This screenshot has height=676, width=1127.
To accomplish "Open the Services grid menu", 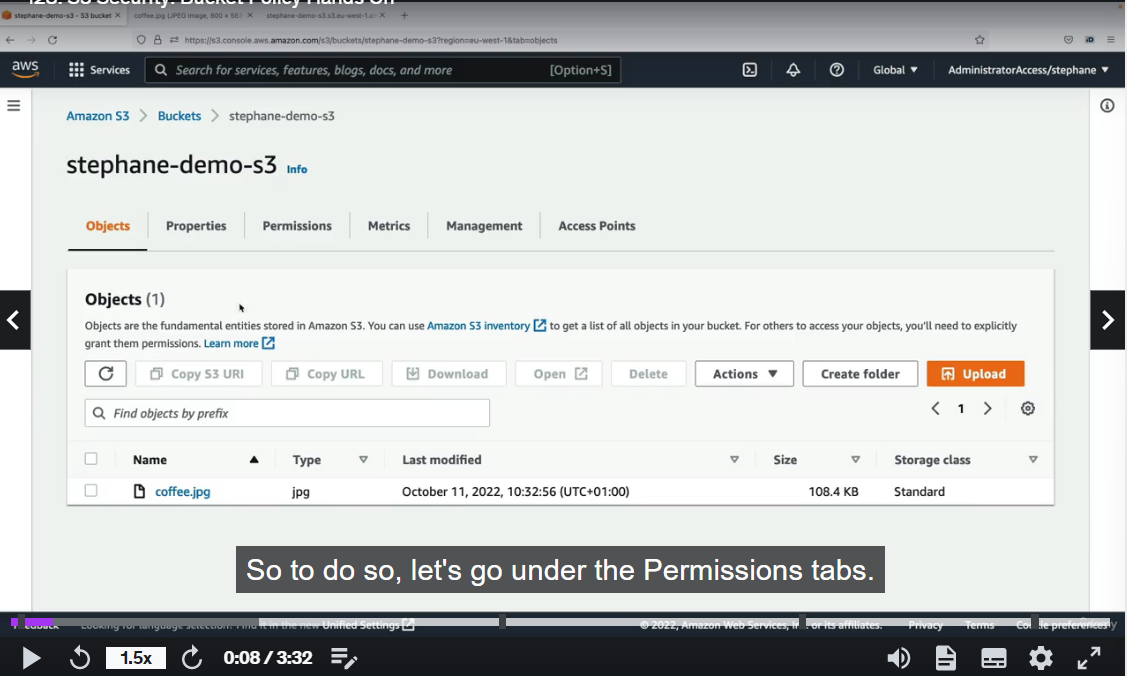I will click(99, 69).
